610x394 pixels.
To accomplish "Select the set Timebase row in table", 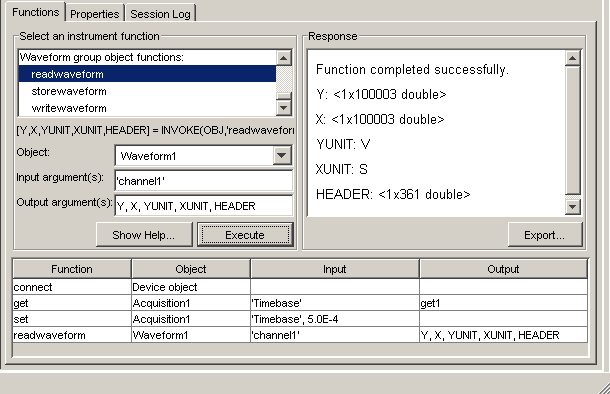I will click(300, 319).
